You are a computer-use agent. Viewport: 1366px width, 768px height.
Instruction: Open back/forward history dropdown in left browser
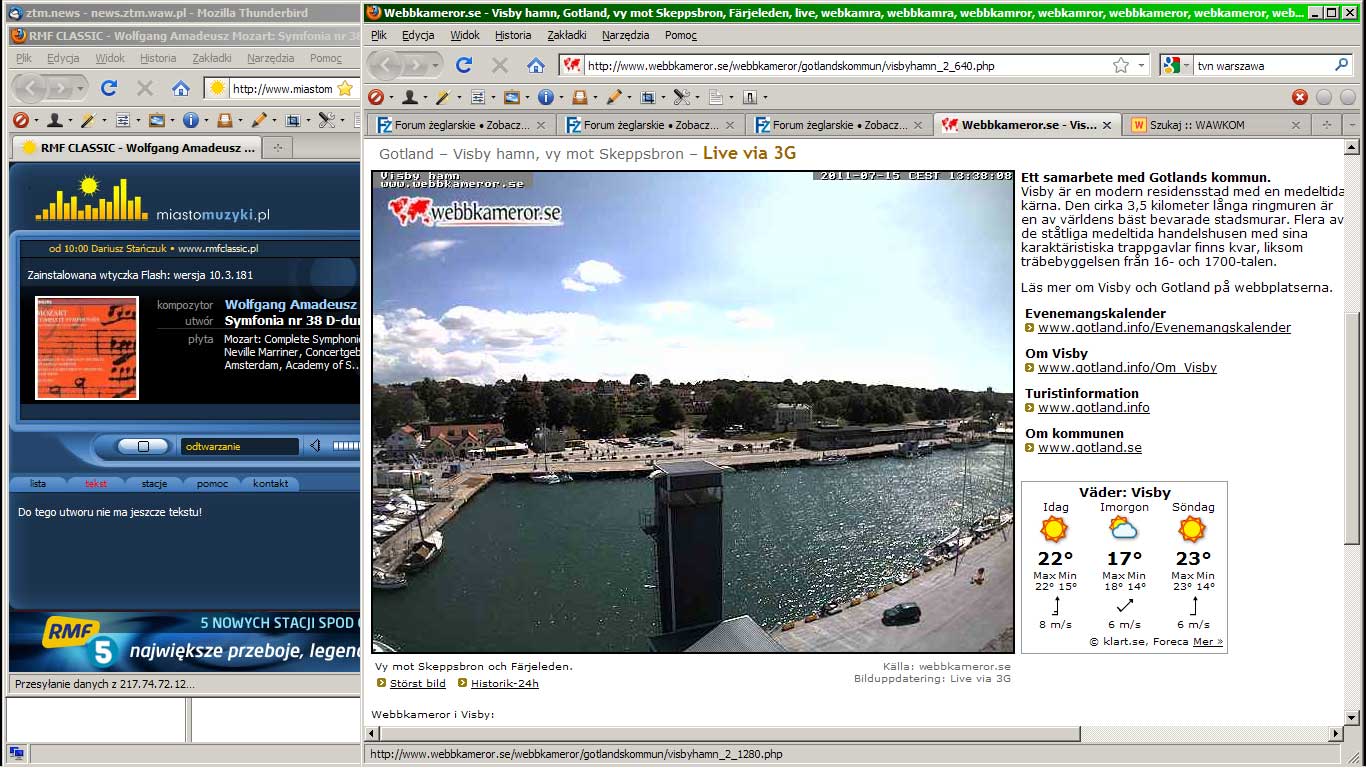coord(78,88)
